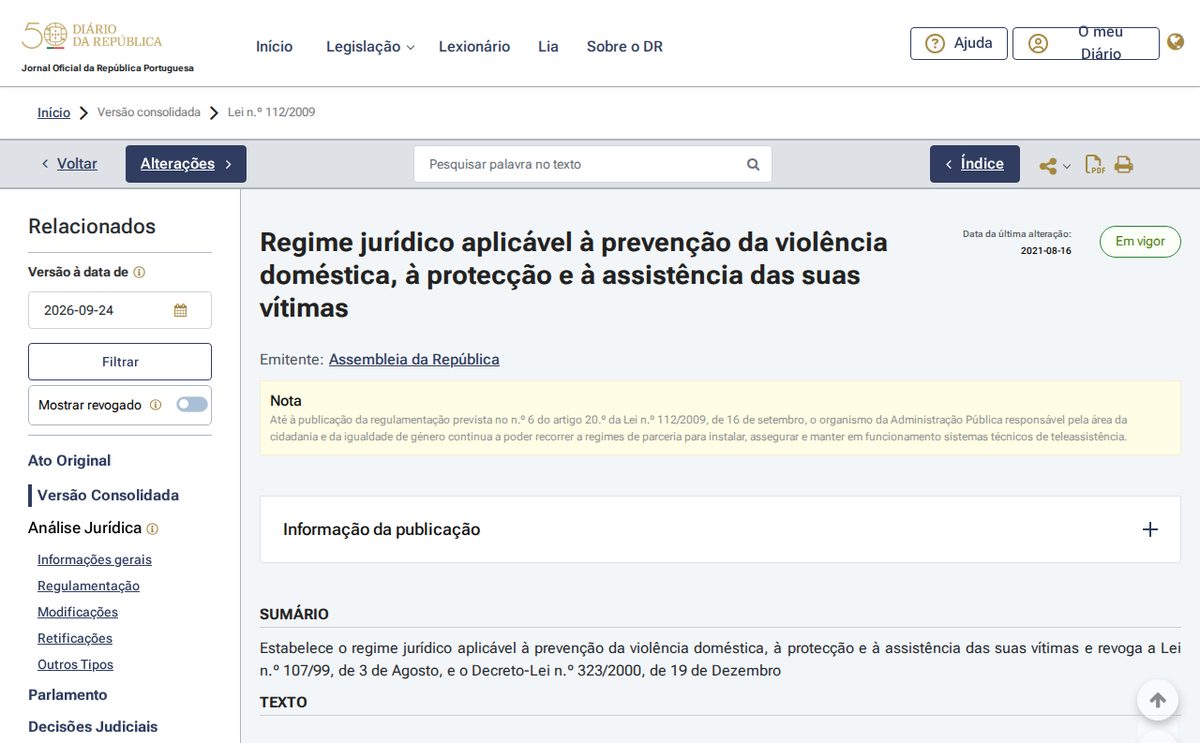Select Parlamento in sidebar
1200x743 pixels.
68,695
